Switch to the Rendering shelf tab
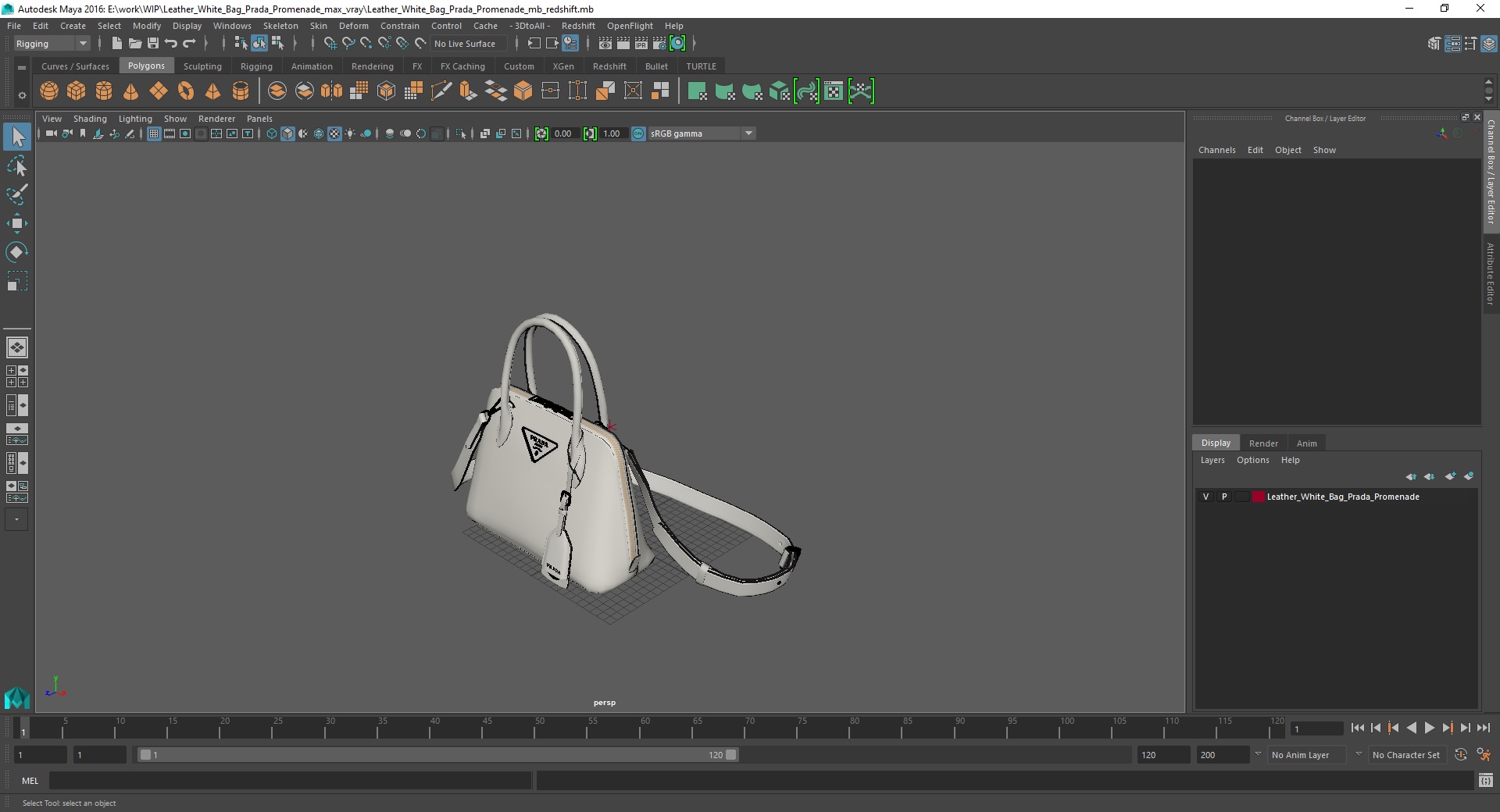The height and width of the screenshot is (812, 1500). [373, 66]
